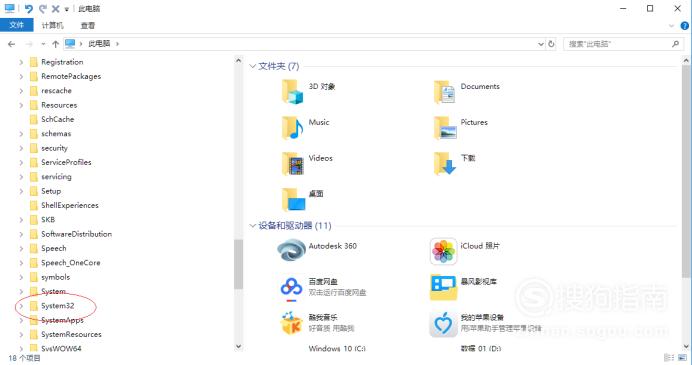Switch to details view in status bar
This screenshot has height=365, width=692.
669,357
